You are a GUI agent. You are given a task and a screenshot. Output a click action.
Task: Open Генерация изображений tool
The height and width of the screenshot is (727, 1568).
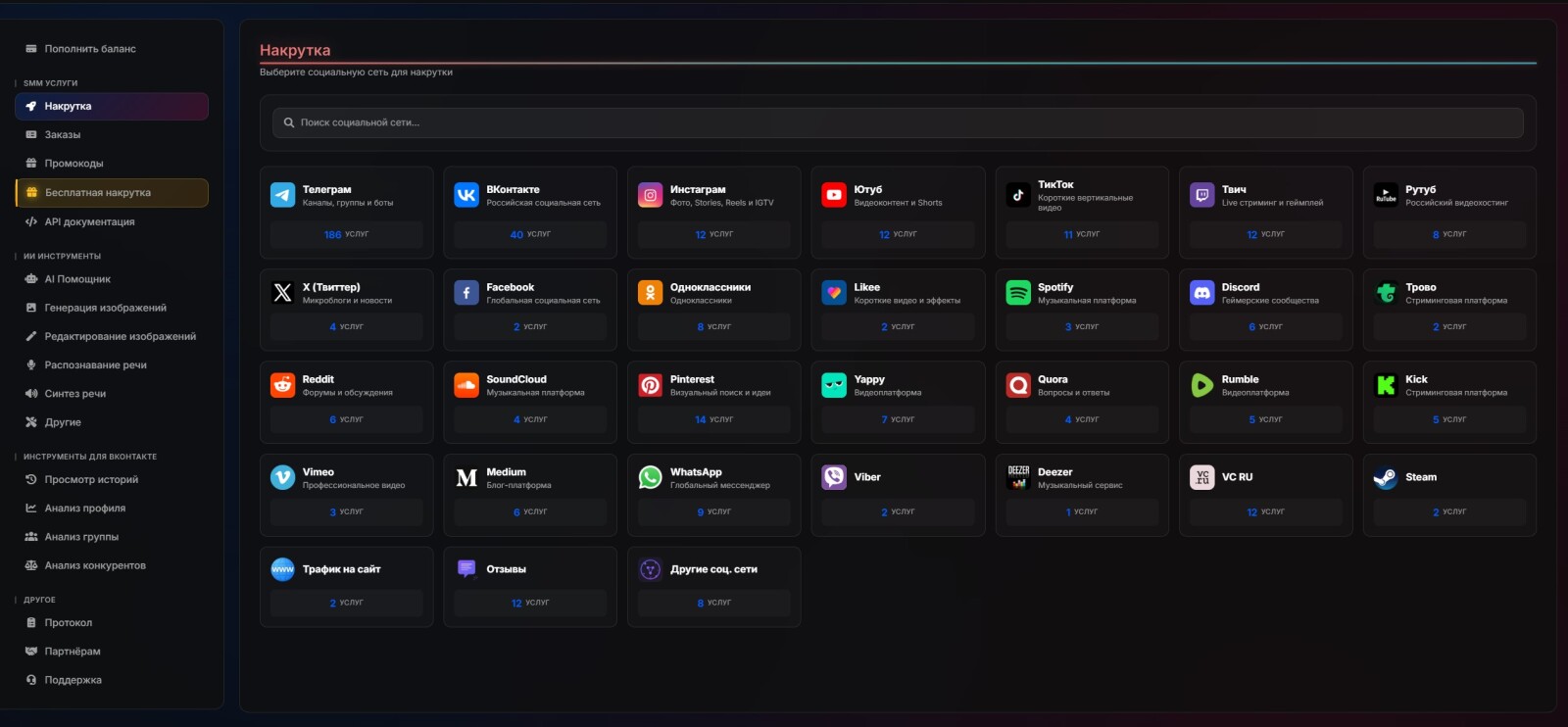(105, 308)
